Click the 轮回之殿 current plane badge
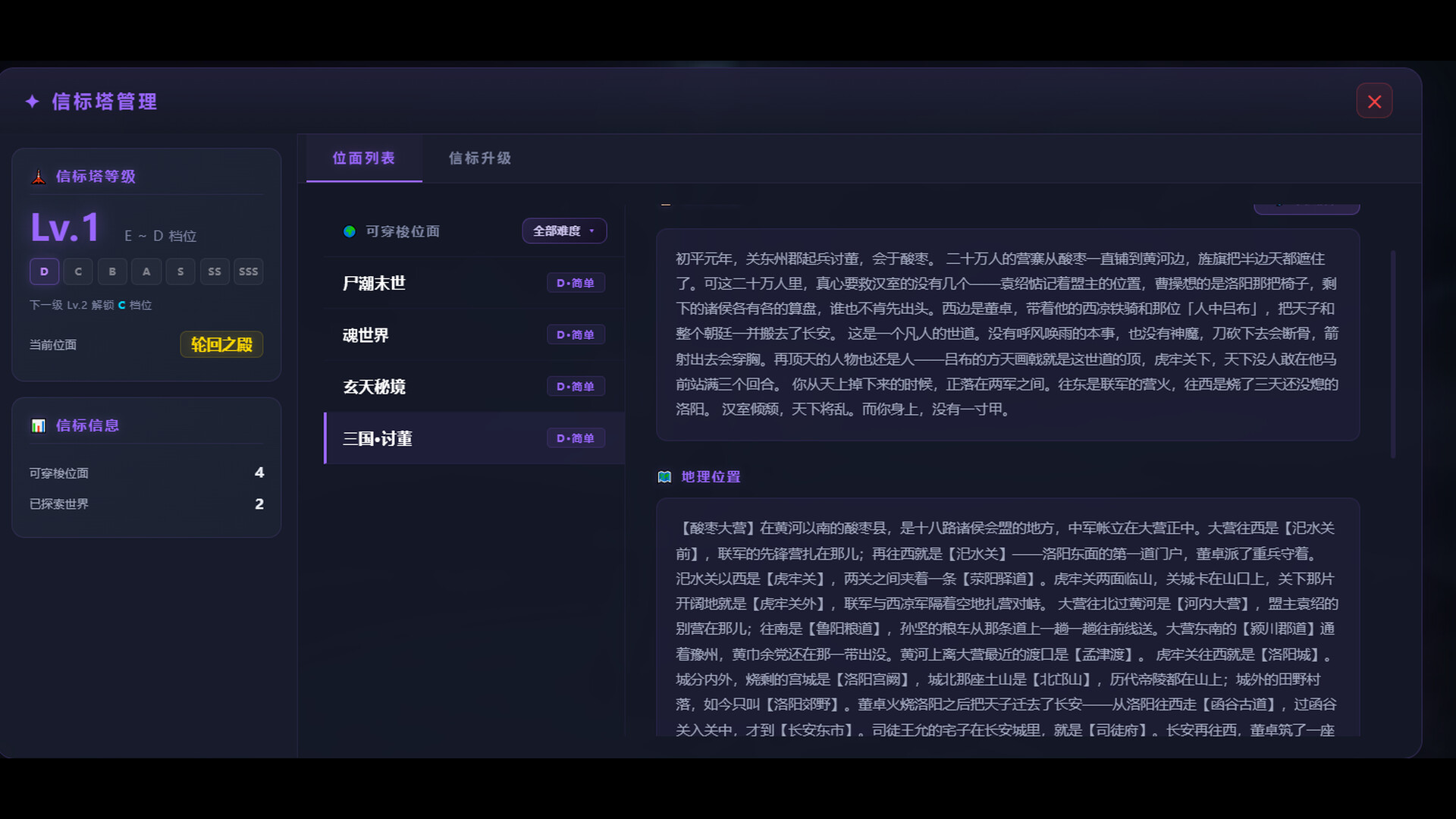The width and height of the screenshot is (1456, 819). [x=221, y=344]
